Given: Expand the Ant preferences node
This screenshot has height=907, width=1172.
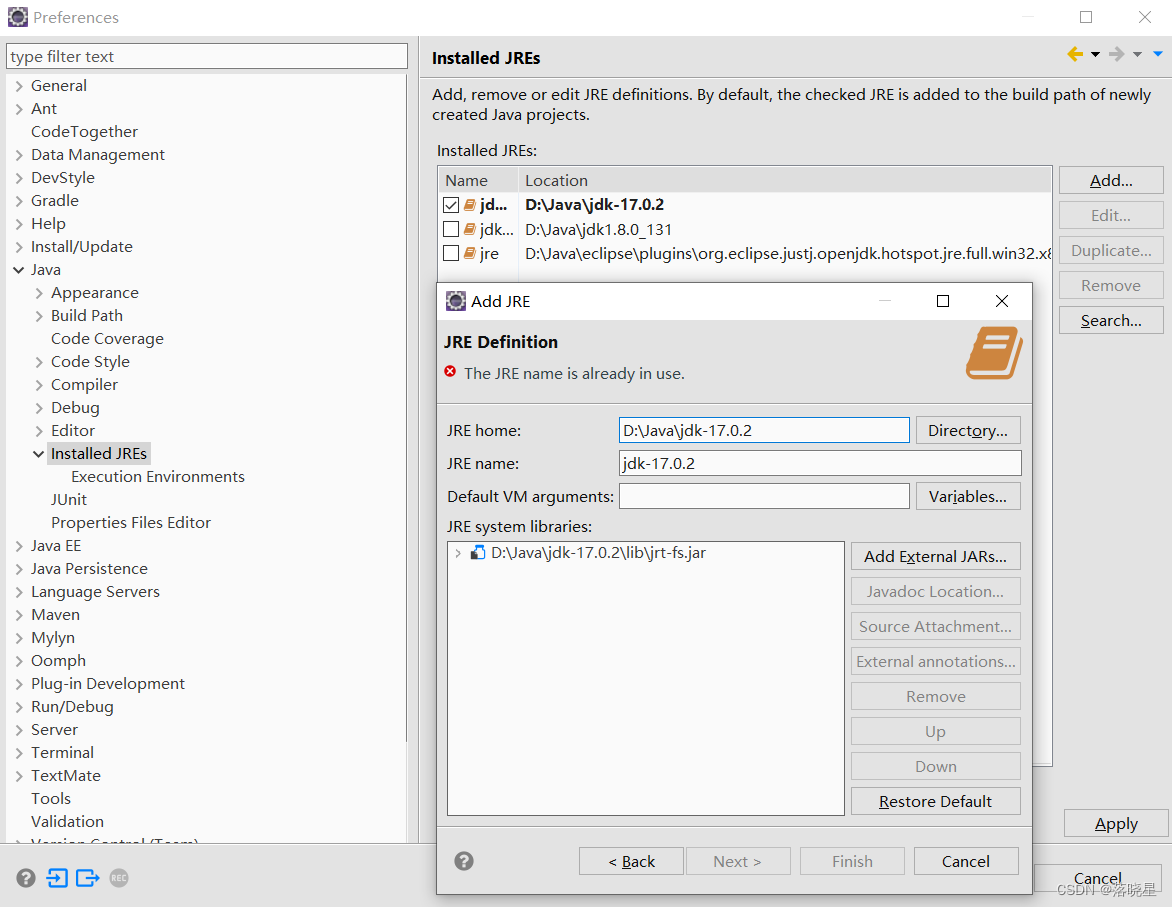Looking at the screenshot, I should [x=19, y=109].
